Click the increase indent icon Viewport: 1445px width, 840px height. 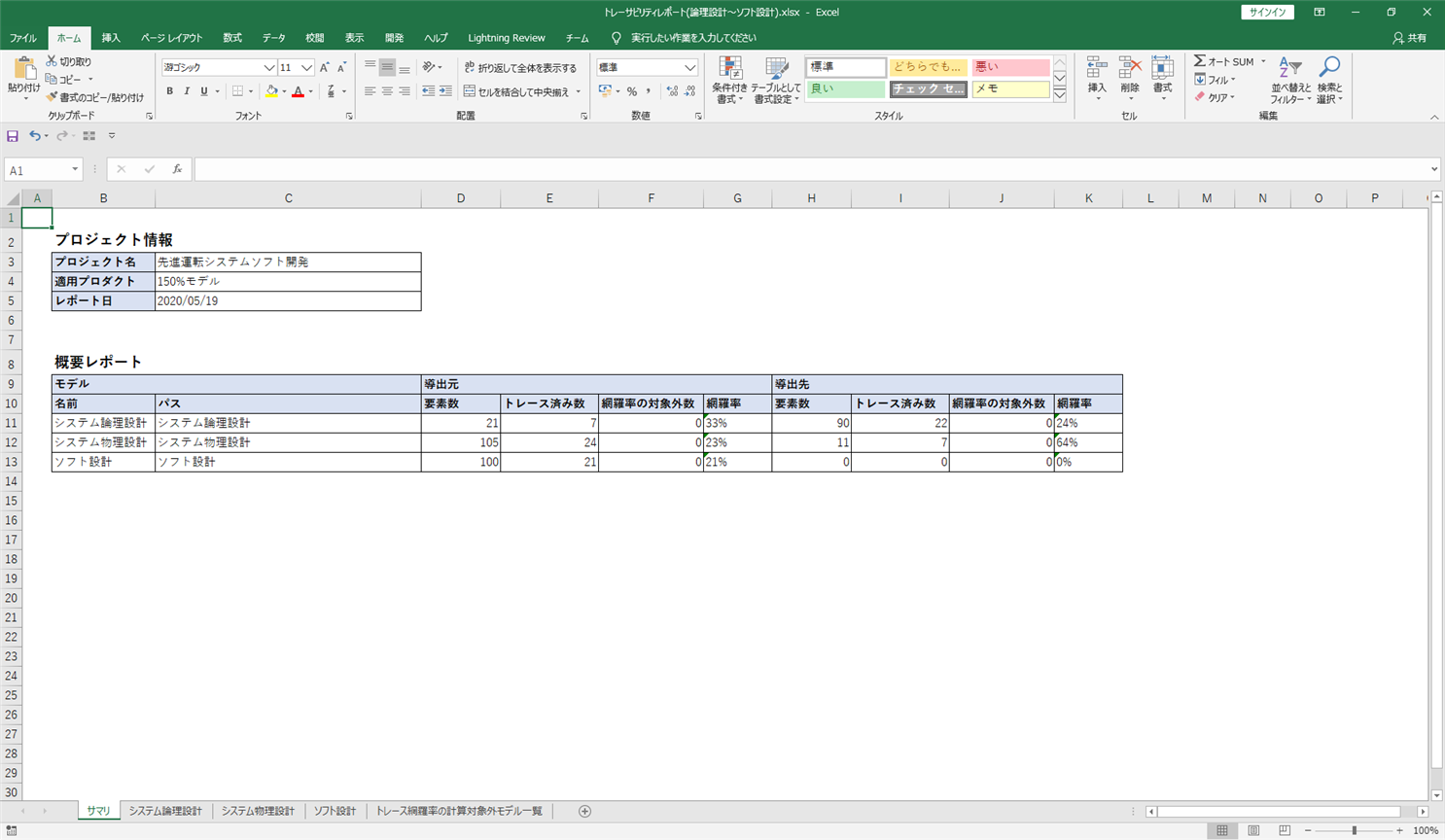[x=445, y=91]
